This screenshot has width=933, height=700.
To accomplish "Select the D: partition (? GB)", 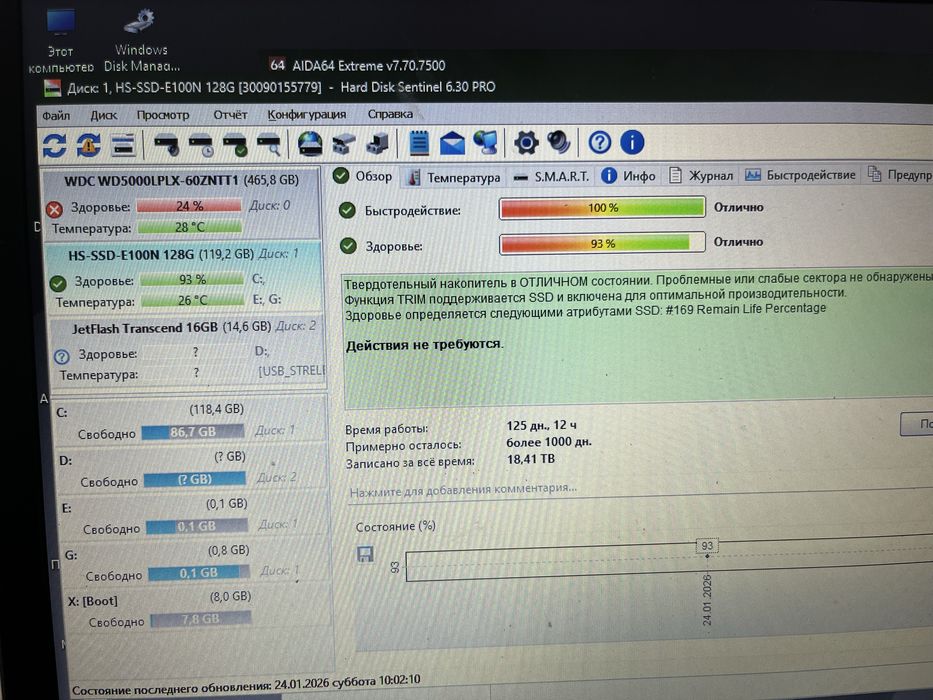I will coord(192,468).
